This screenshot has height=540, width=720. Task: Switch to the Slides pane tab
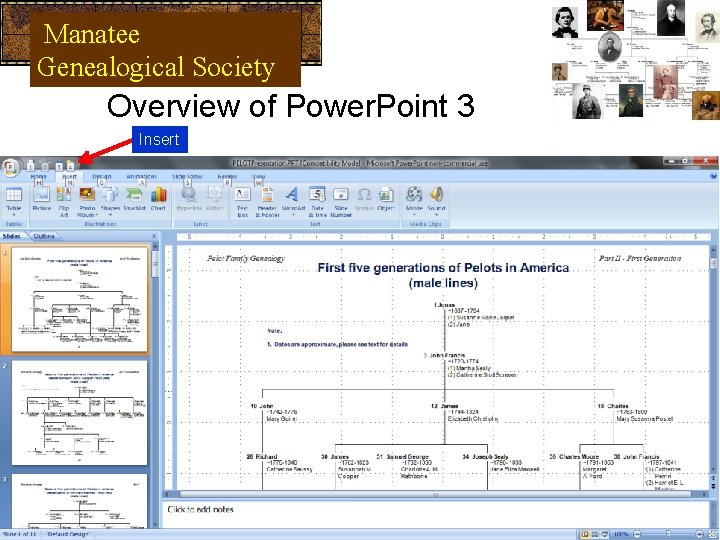click(x=12, y=236)
